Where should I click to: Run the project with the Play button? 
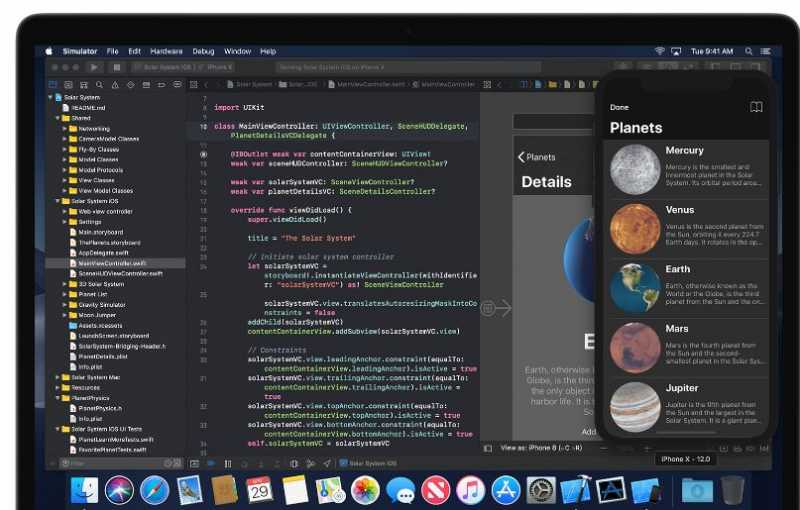click(94, 67)
